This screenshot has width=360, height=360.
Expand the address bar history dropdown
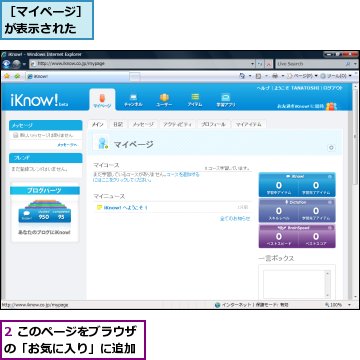[252, 64]
